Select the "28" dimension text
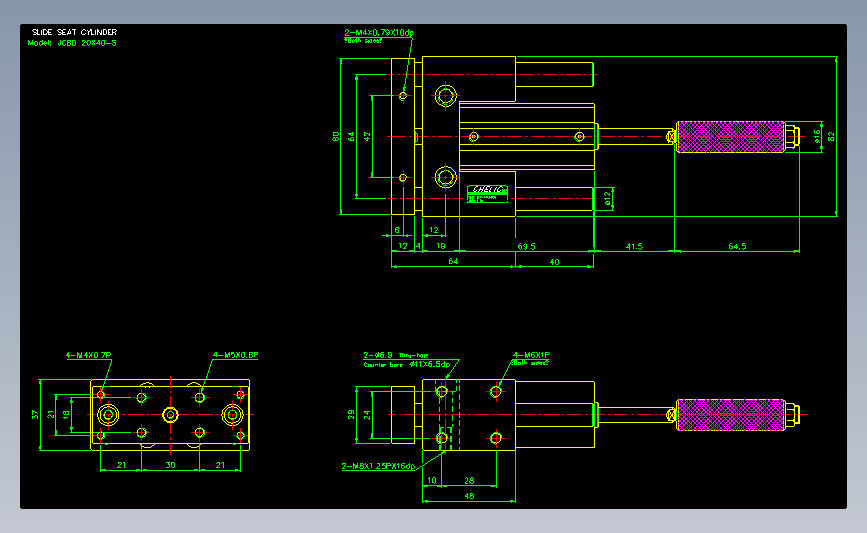Screen dimensions: 867x533 [469, 480]
